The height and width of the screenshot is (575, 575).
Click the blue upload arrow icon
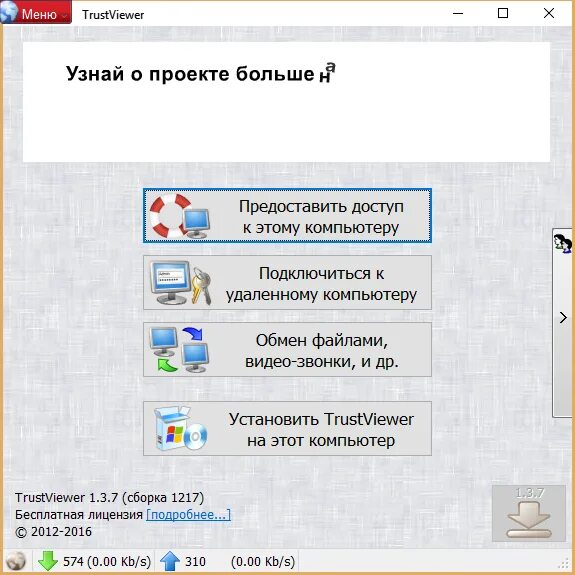(x=170, y=561)
